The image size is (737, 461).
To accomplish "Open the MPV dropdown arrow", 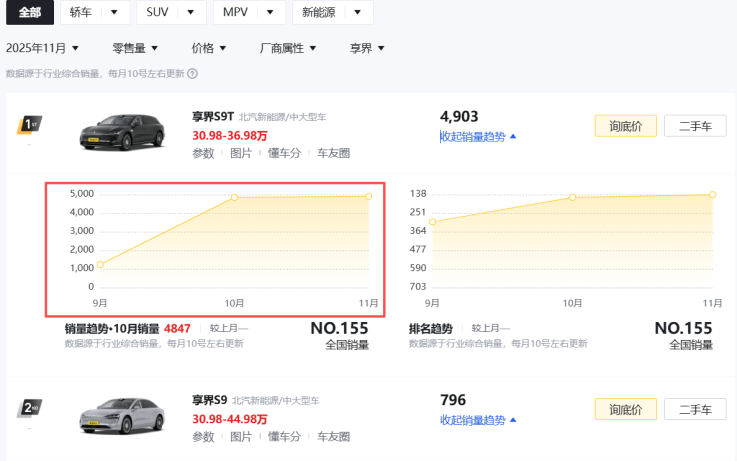I will pyautogui.click(x=270, y=12).
